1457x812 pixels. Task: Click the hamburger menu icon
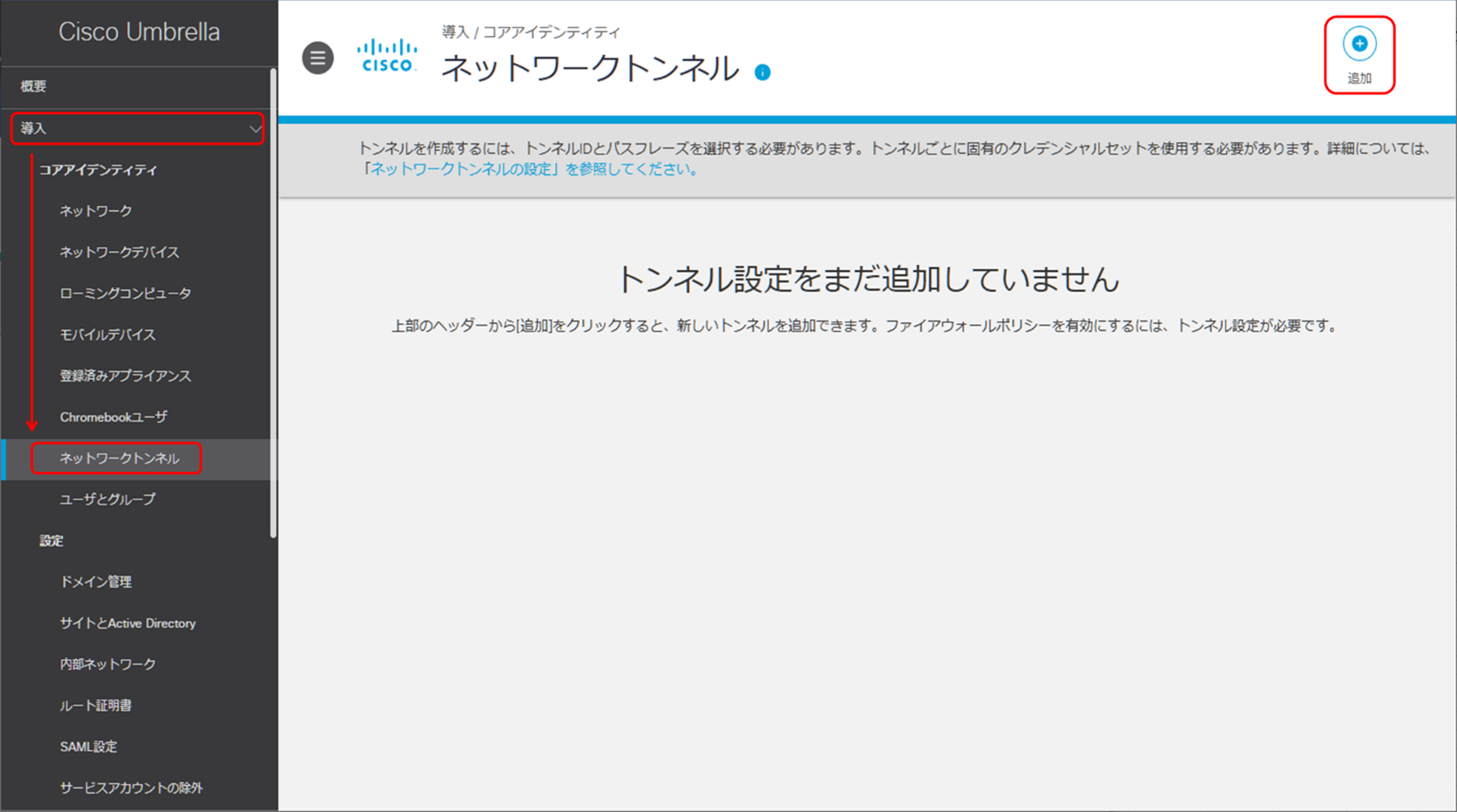pyautogui.click(x=318, y=58)
